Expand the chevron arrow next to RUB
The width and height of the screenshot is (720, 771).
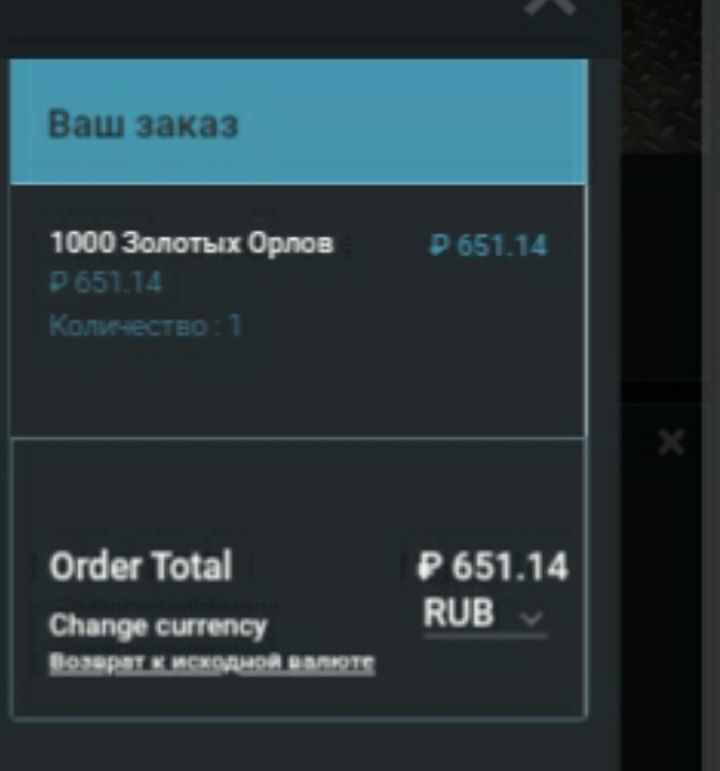(x=532, y=618)
